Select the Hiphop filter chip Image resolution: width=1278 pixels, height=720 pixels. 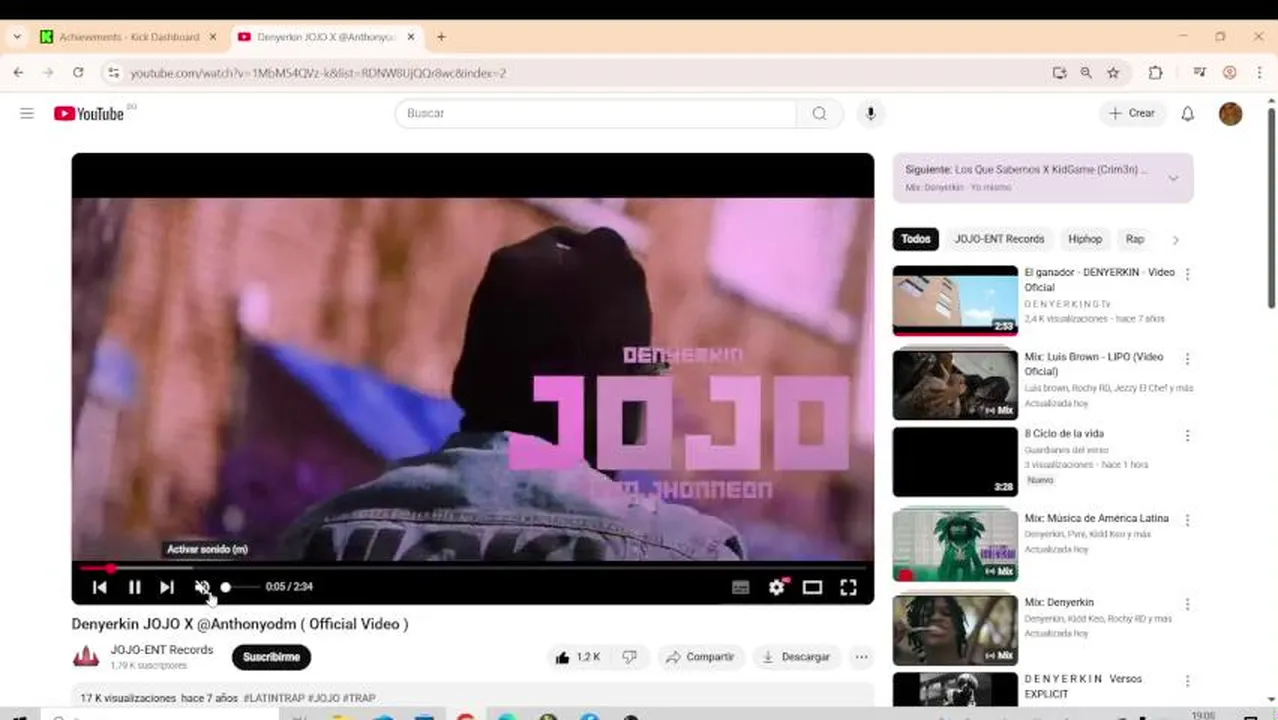click(1085, 239)
